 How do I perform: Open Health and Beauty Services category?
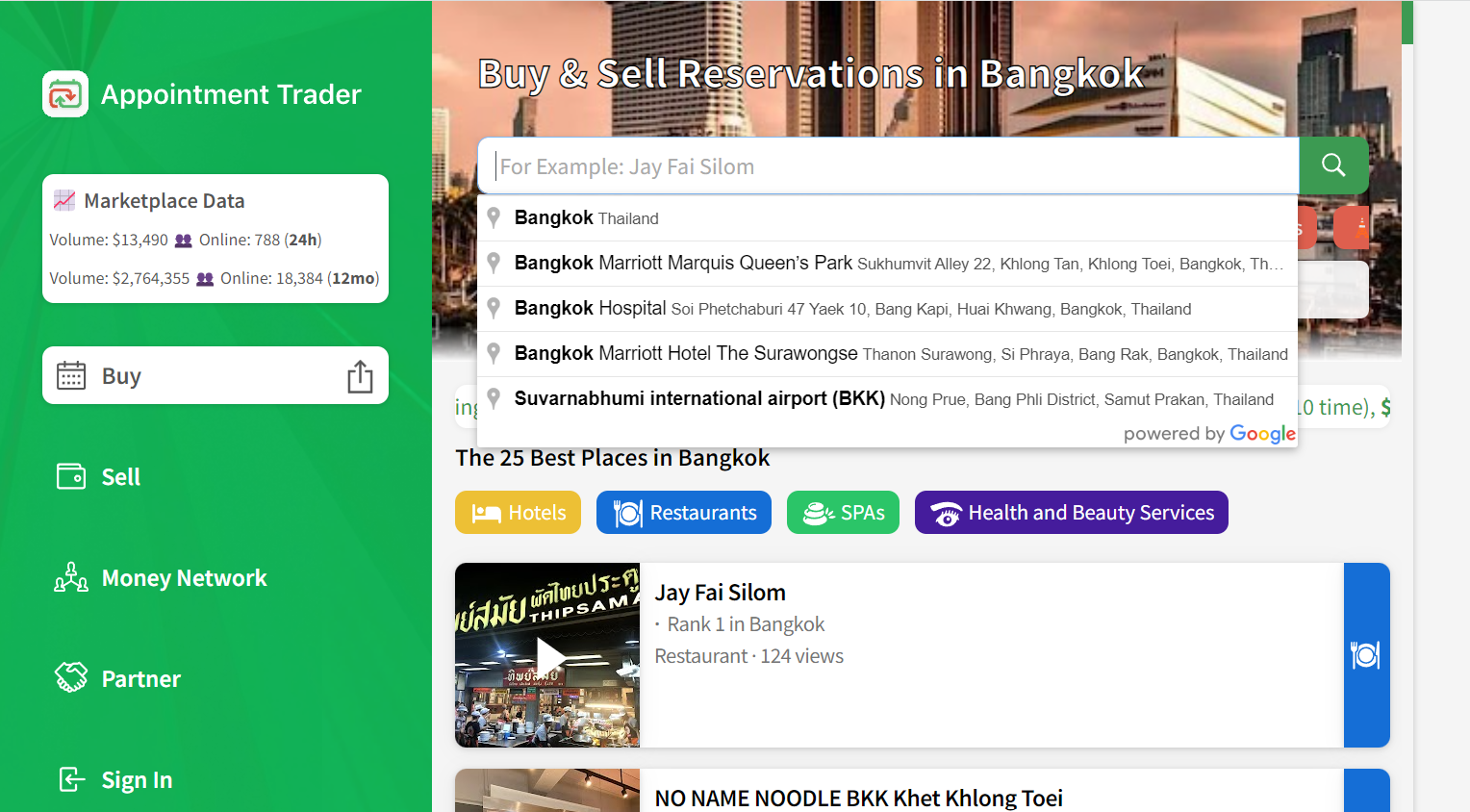click(x=1071, y=513)
